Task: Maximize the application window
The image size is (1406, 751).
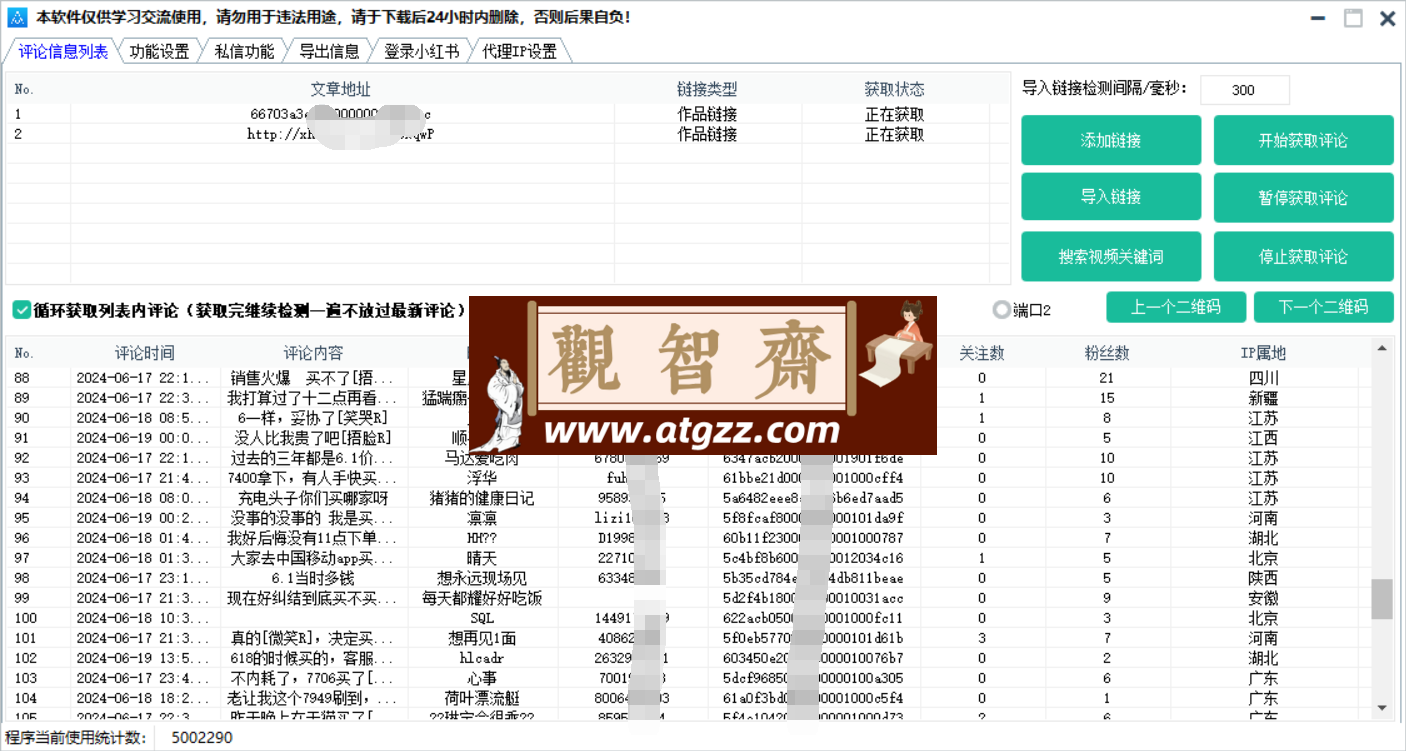Action: 1352,18
